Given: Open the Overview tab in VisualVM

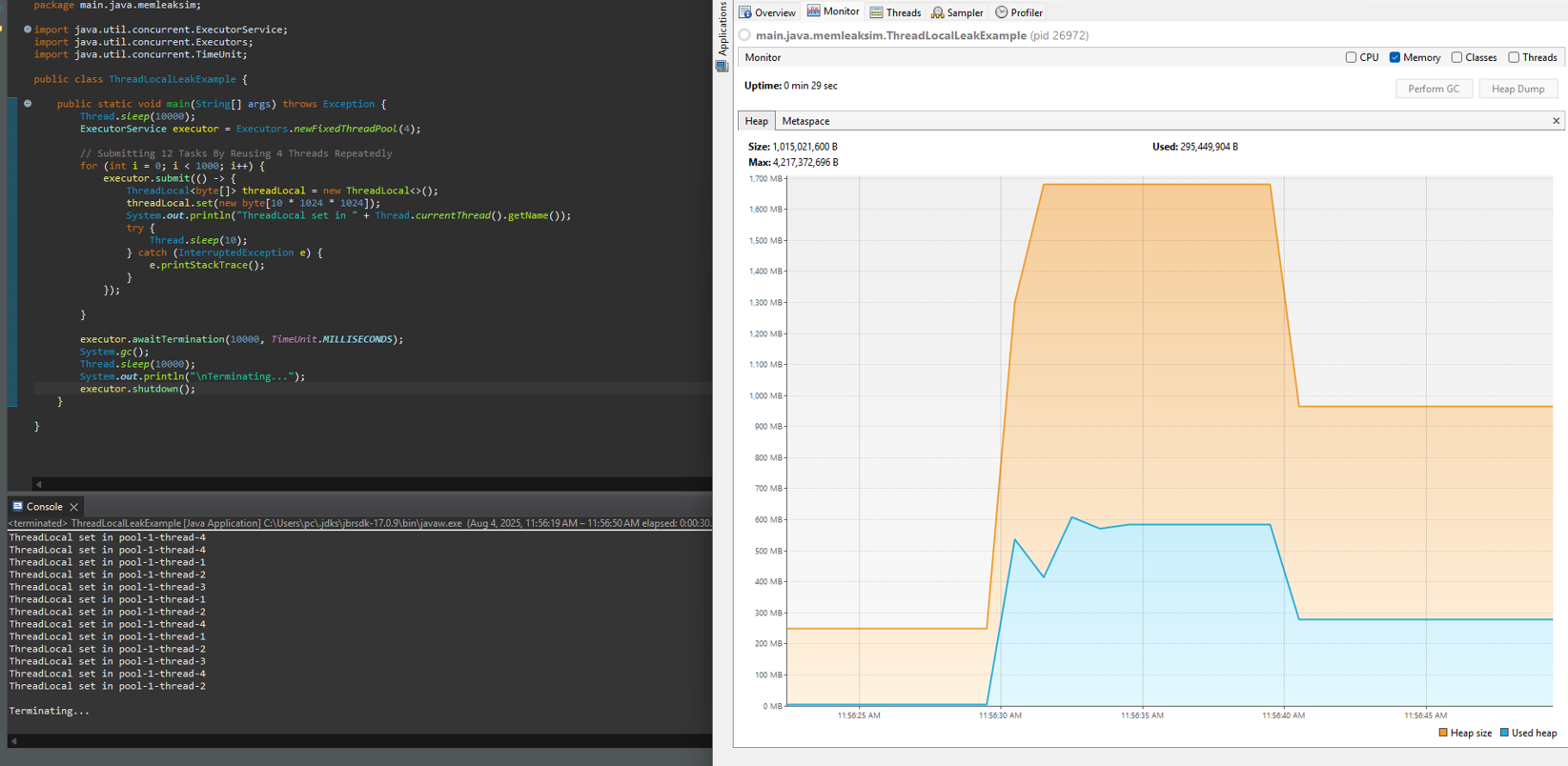Looking at the screenshot, I should pos(767,12).
